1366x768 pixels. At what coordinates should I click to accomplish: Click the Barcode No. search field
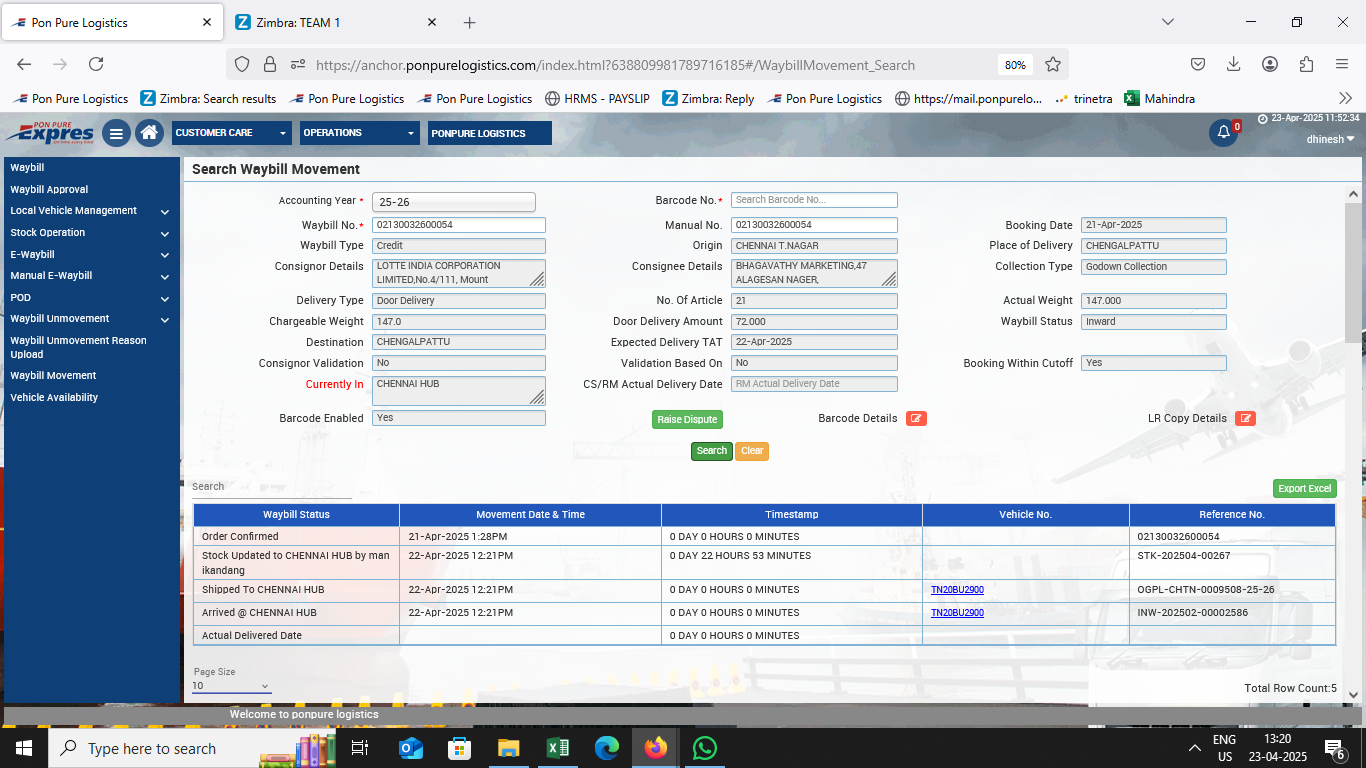813,200
